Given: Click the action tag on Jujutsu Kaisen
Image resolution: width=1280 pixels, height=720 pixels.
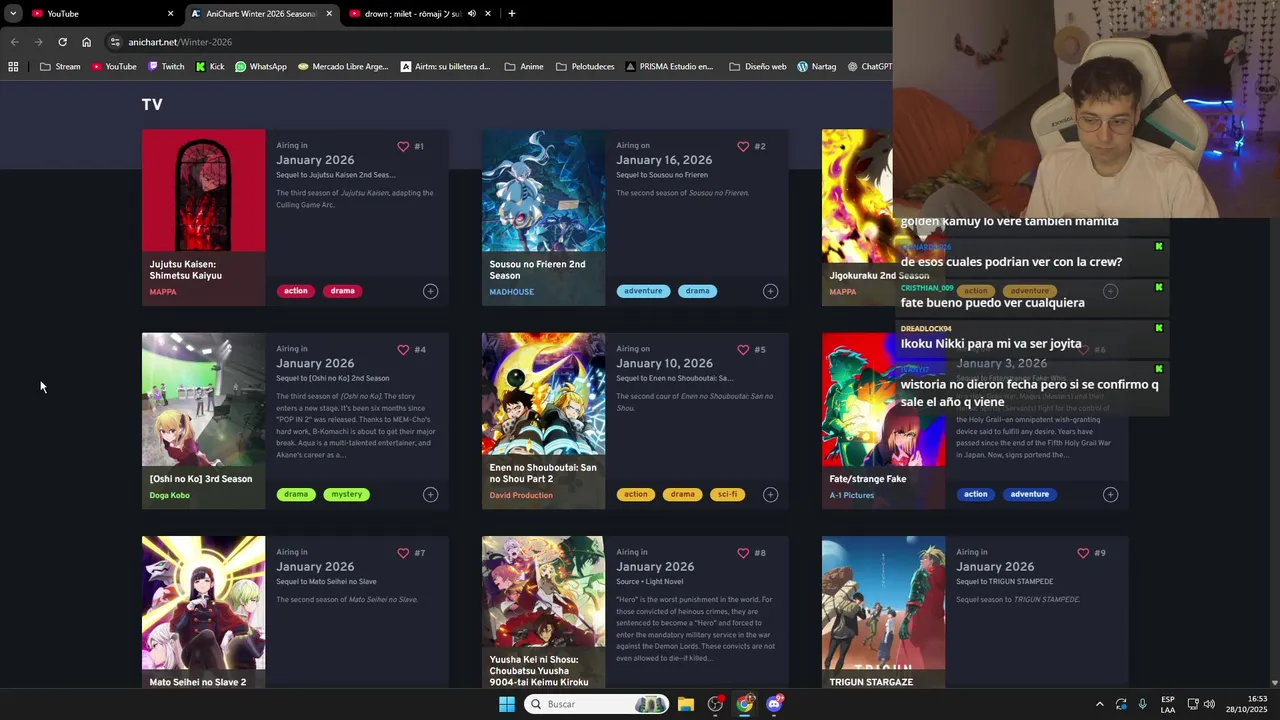Looking at the screenshot, I should click(296, 291).
